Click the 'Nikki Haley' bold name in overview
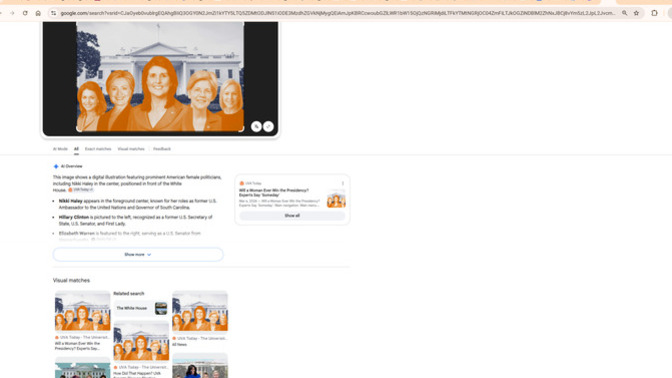Image resolution: width=672 pixels, height=378 pixels. point(71,201)
